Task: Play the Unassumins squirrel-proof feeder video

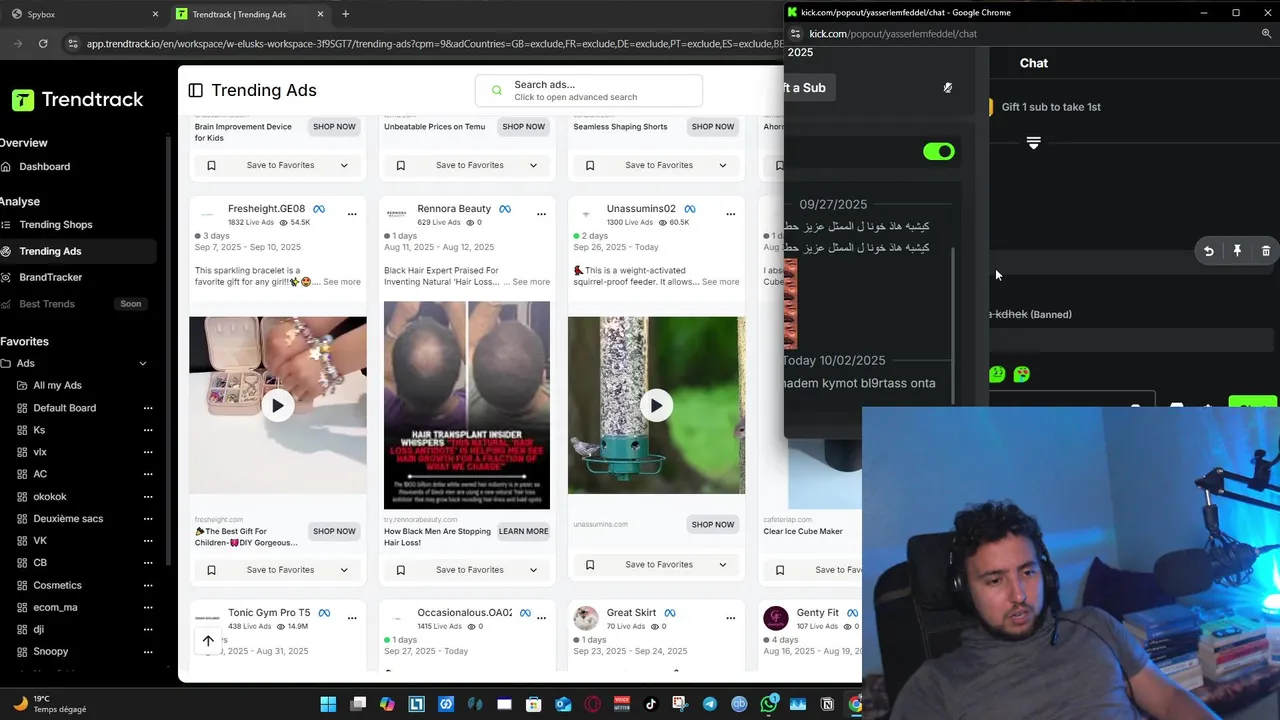Action: 656,405
